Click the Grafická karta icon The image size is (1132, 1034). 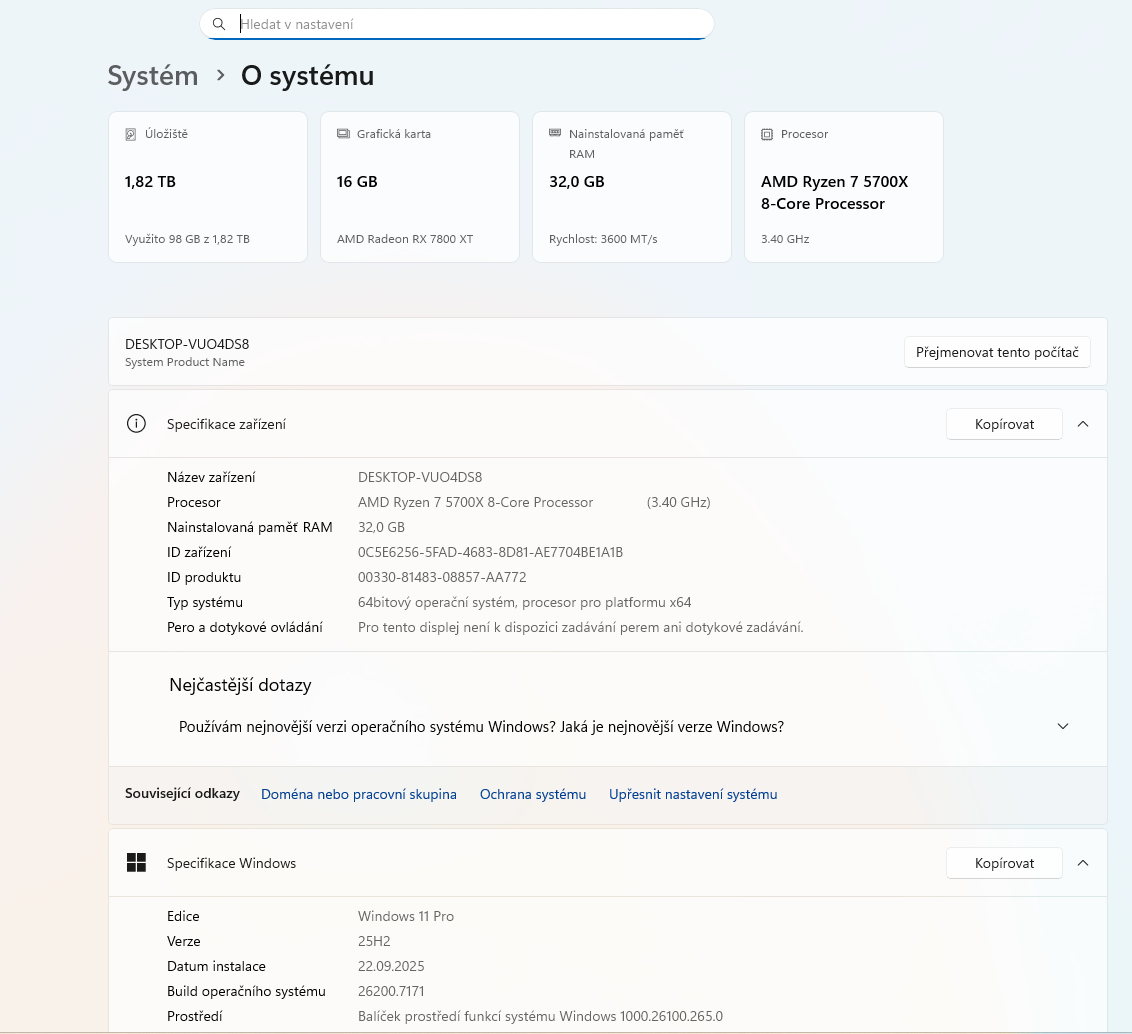click(343, 134)
